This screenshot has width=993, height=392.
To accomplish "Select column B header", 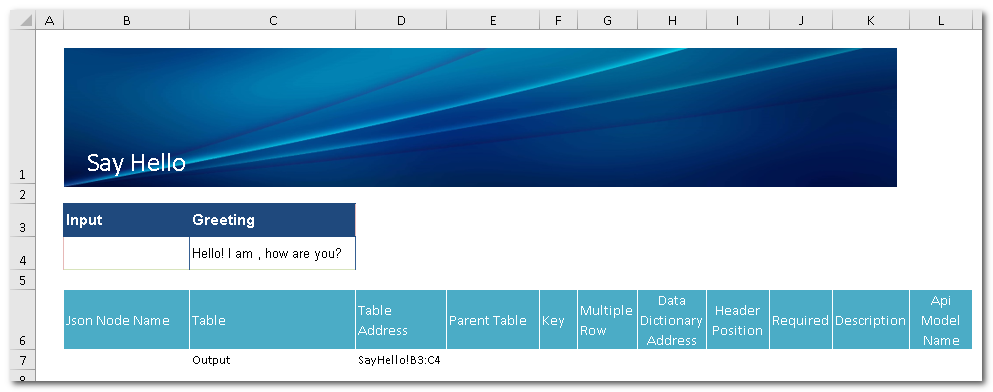I will tap(127, 21).
